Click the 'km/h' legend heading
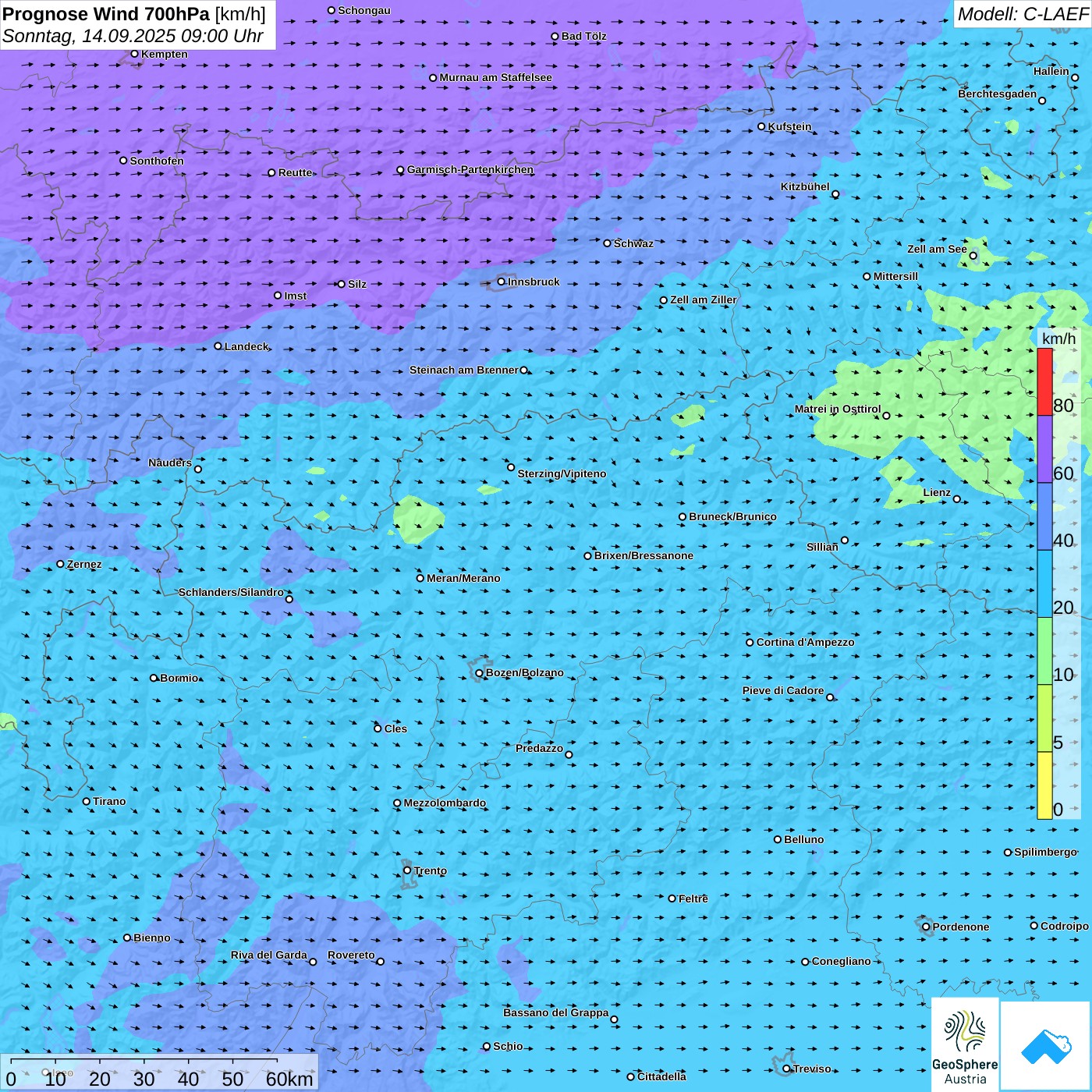Viewport: 1092px width, 1092px height. pos(1058,339)
